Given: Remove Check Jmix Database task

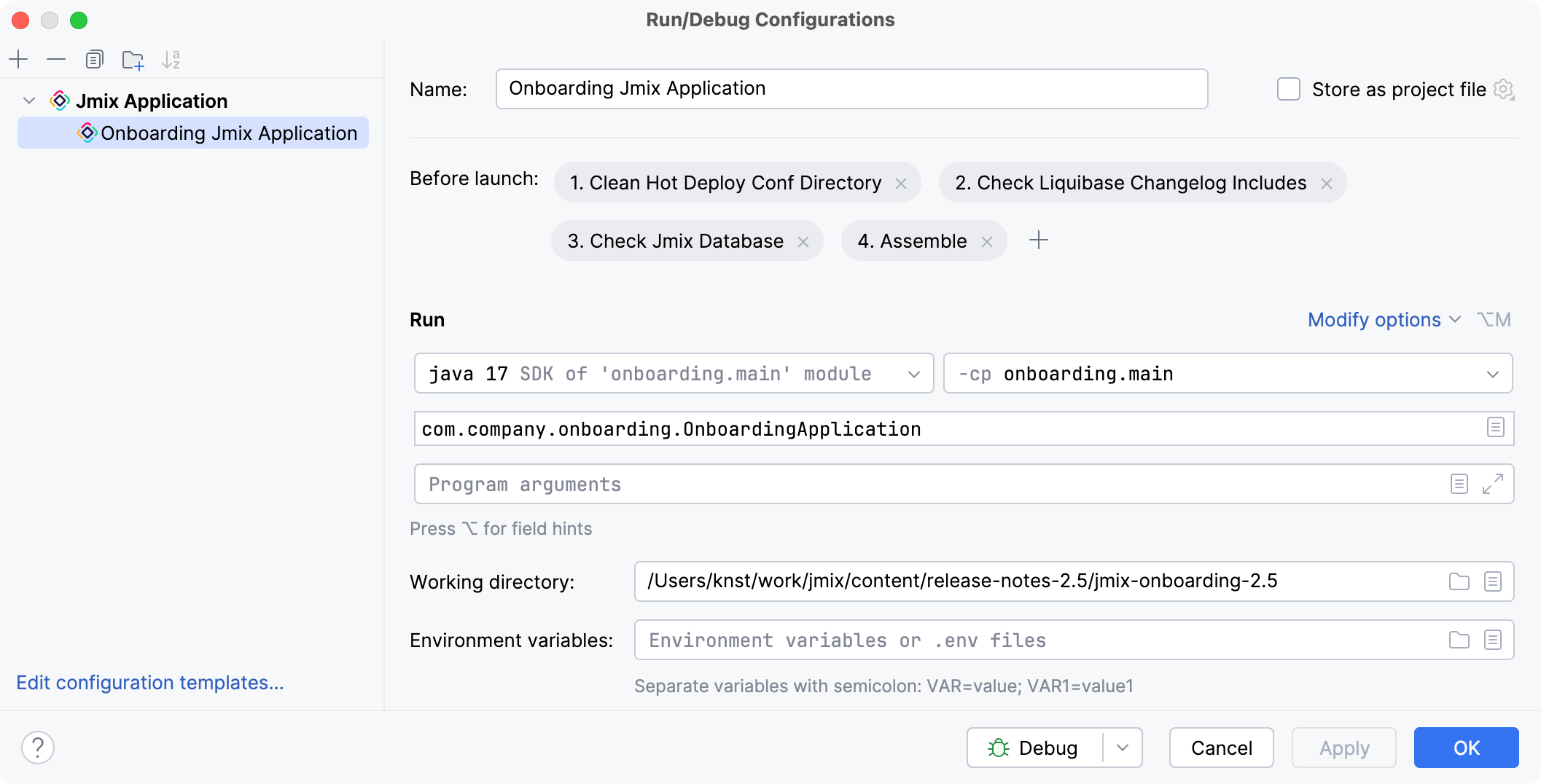Looking at the screenshot, I should point(803,242).
